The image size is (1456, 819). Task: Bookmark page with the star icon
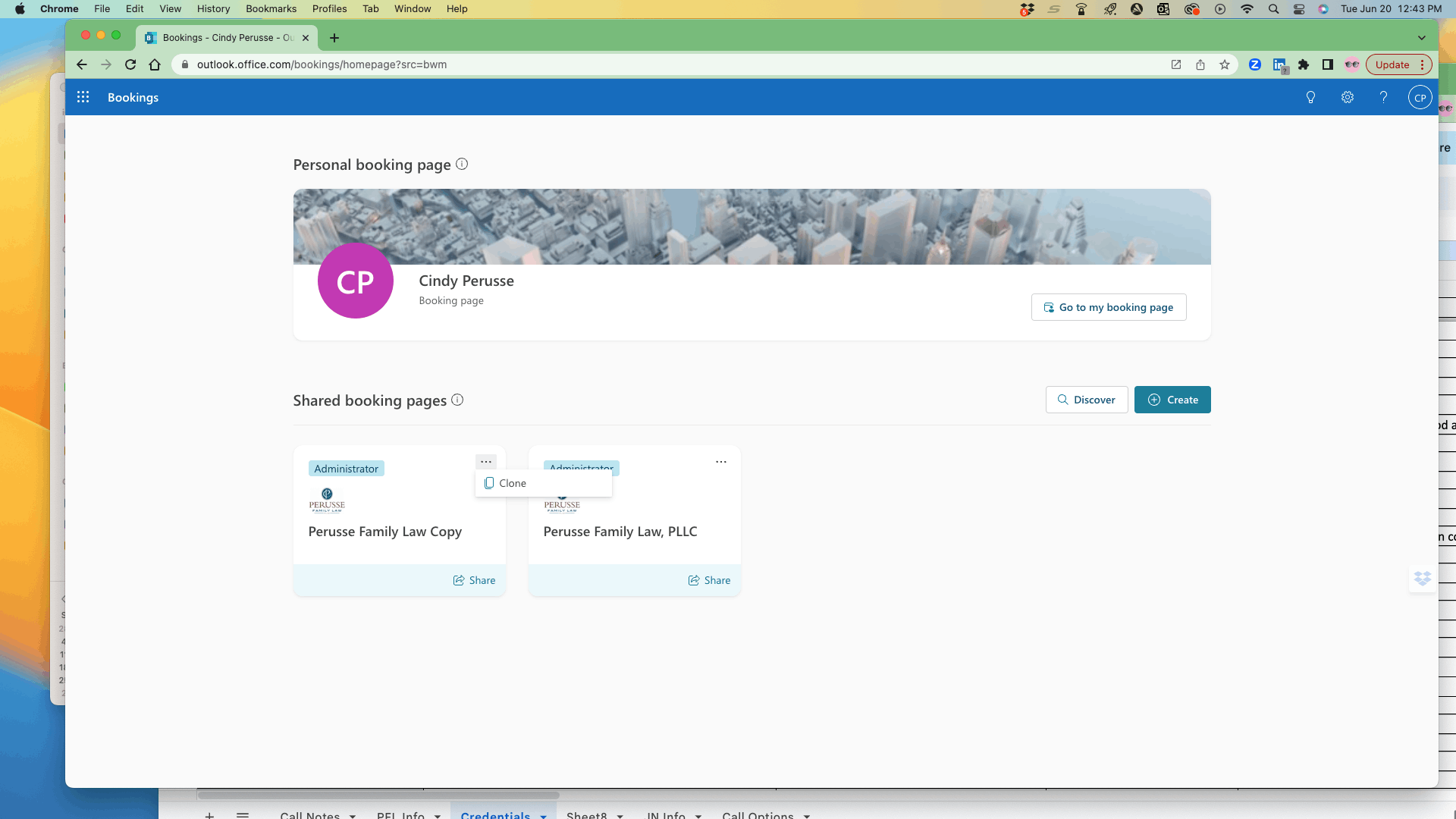click(1225, 64)
